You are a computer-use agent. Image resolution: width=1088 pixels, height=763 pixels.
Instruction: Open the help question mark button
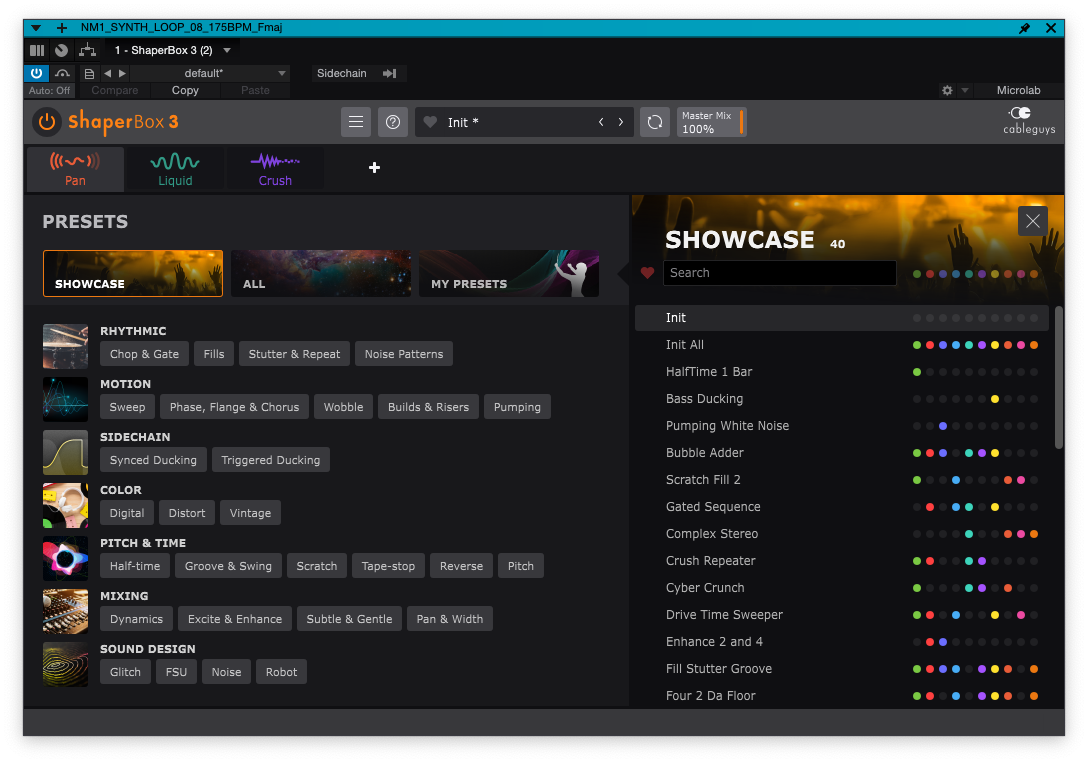[x=393, y=122]
